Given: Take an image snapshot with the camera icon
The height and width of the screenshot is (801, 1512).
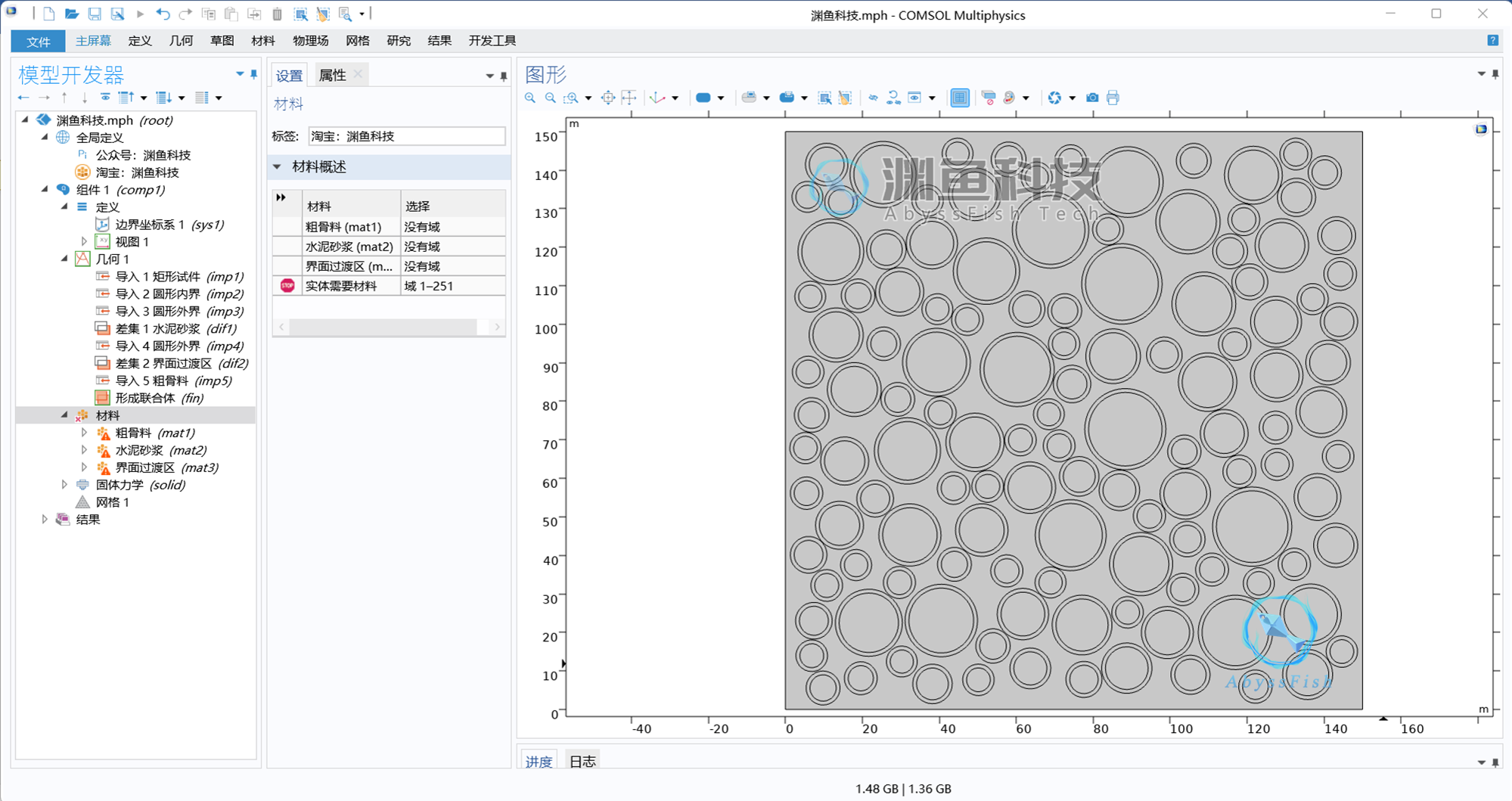Looking at the screenshot, I should 1092,98.
